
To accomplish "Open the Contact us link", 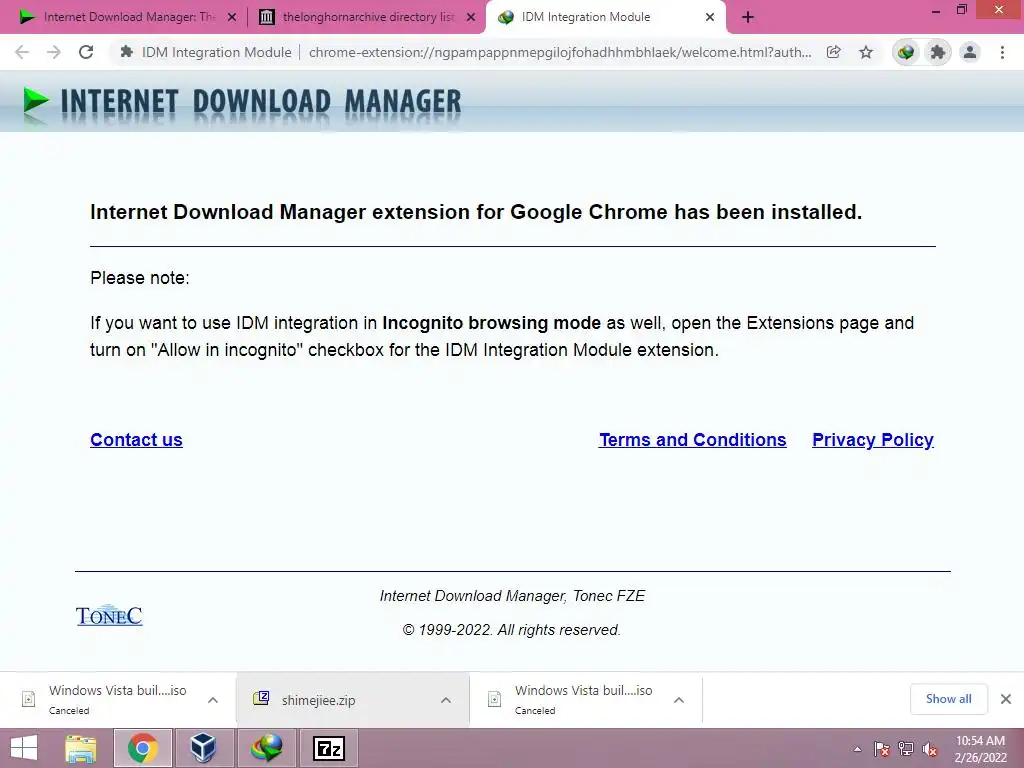I will pos(136,440).
